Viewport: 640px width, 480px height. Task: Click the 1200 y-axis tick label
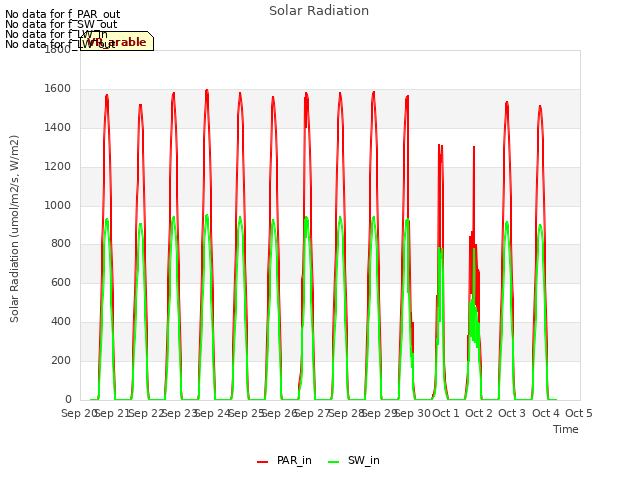pos(58,167)
